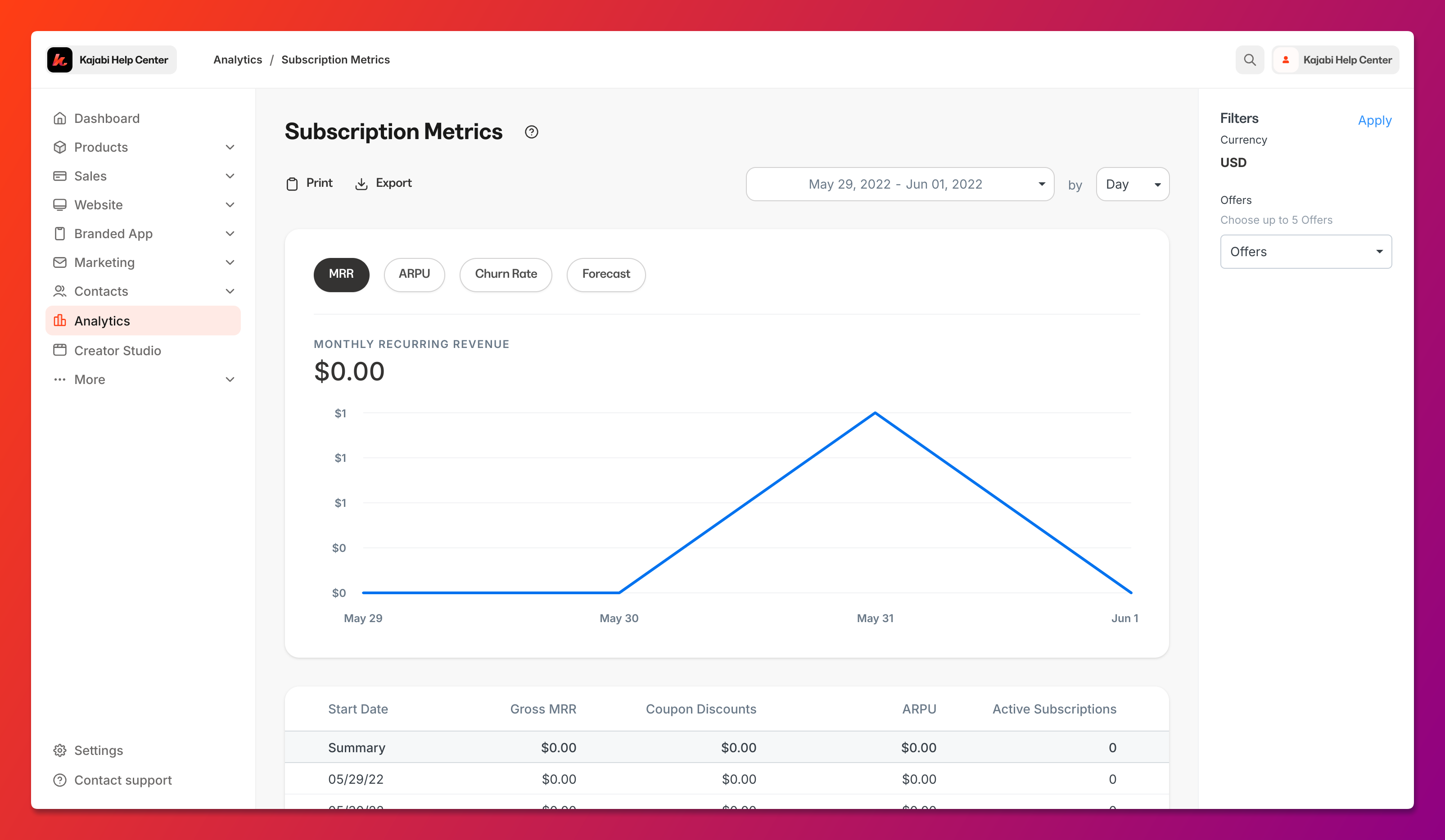Click Apply in the Filters panel
Image resolution: width=1445 pixels, height=840 pixels.
pos(1374,120)
